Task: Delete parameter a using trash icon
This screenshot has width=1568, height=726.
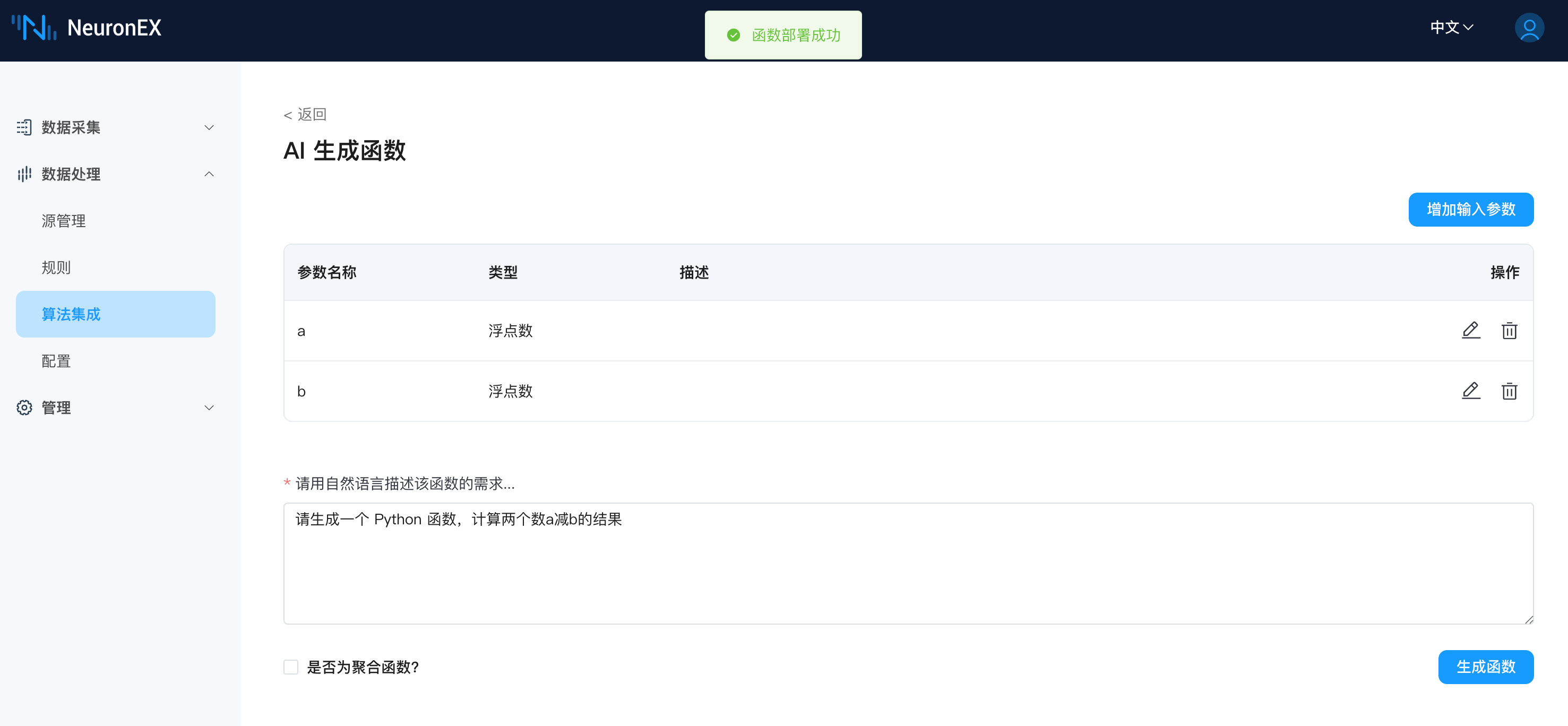Action: pyautogui.click(x=1509, y=331)
